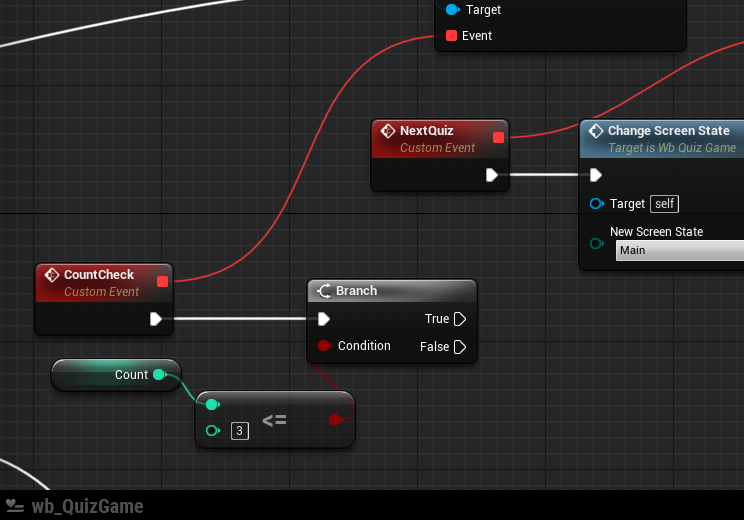744x520 pixels.
Task: Click the Custom Event subtitle under CountCheck
Action: tap(102, 292)
